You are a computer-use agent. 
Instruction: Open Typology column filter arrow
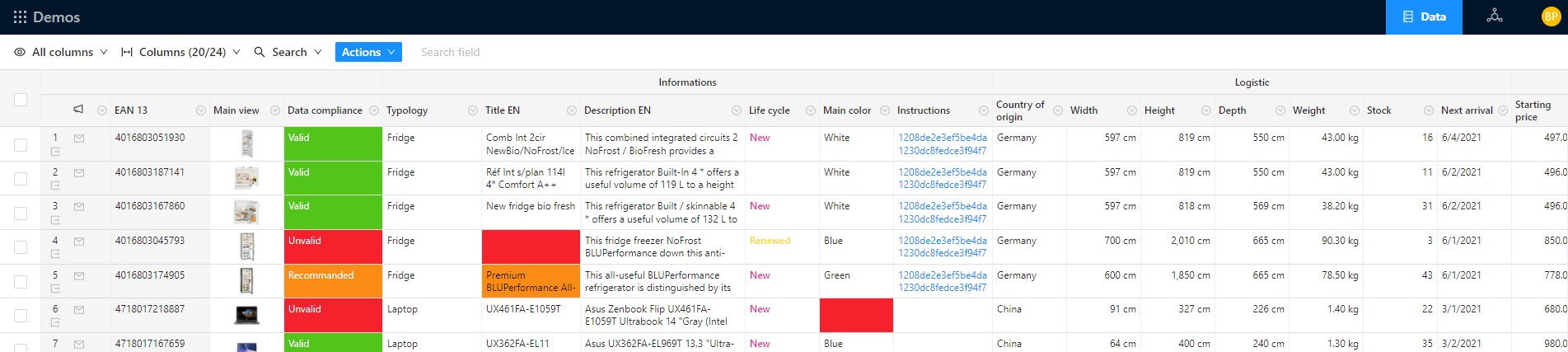pyautogui.click(x=473, y=110)
